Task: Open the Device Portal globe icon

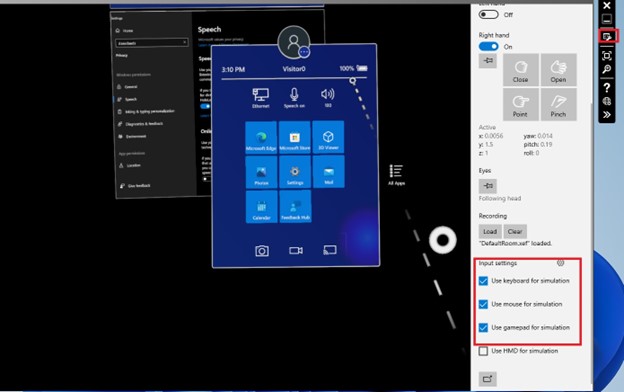Action: (x=607, y=101)
